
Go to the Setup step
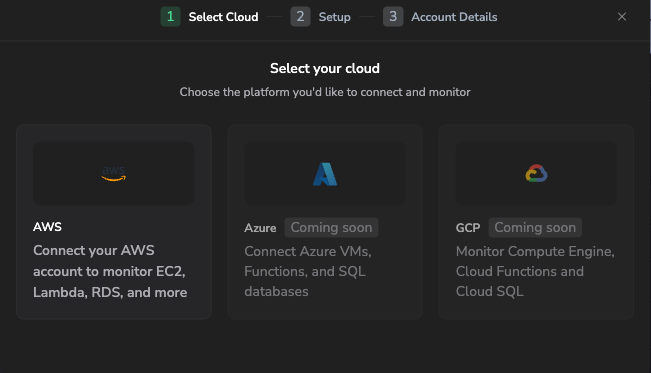tap(335, 17)
